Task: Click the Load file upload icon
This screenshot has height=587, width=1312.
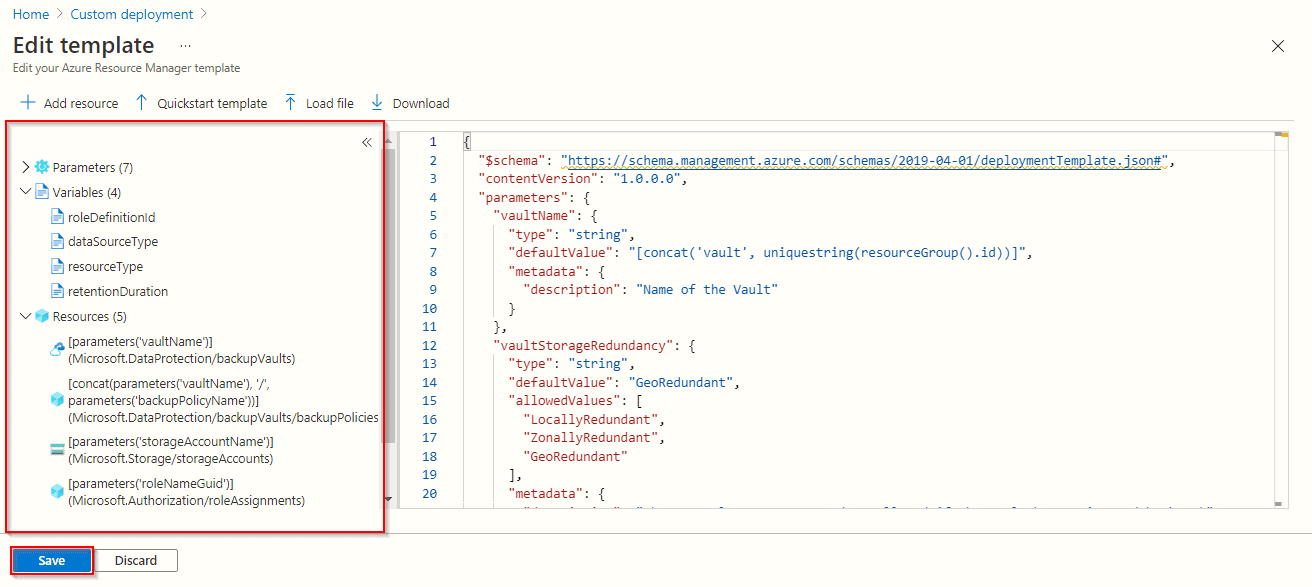Action: 290,103
